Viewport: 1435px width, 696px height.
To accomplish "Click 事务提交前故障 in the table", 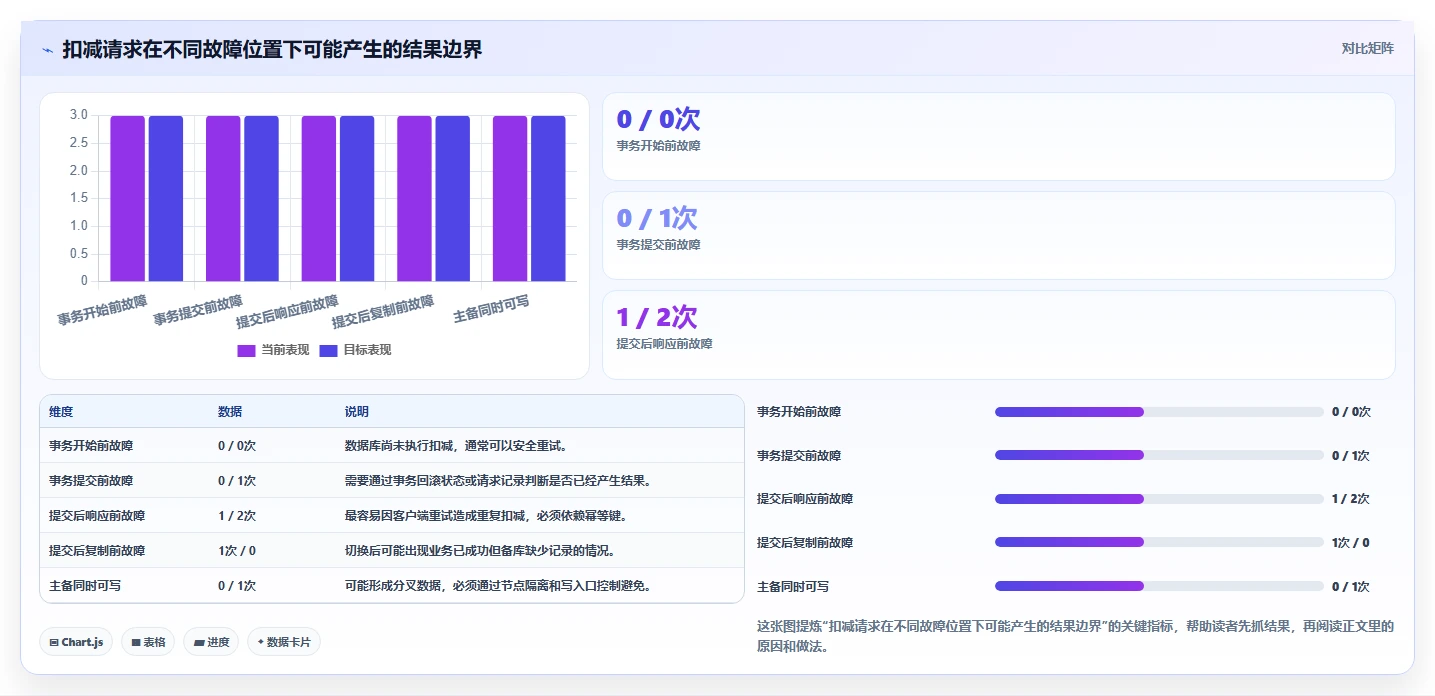I will (91, 481).
